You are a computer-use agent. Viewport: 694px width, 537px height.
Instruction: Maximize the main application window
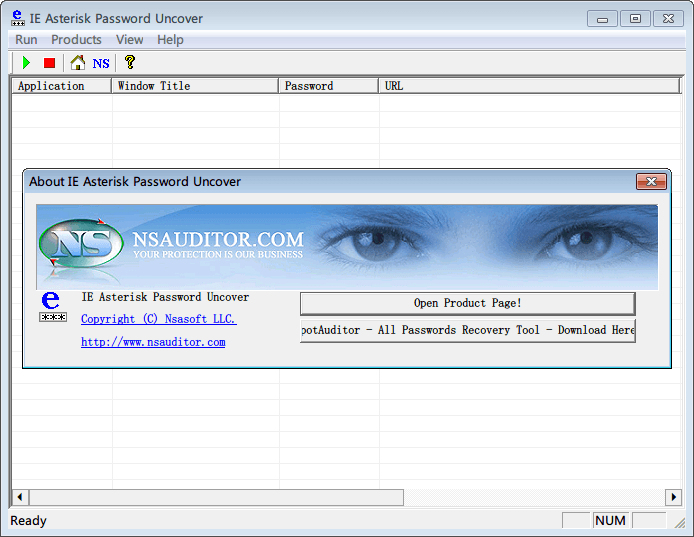coord(635,19)
